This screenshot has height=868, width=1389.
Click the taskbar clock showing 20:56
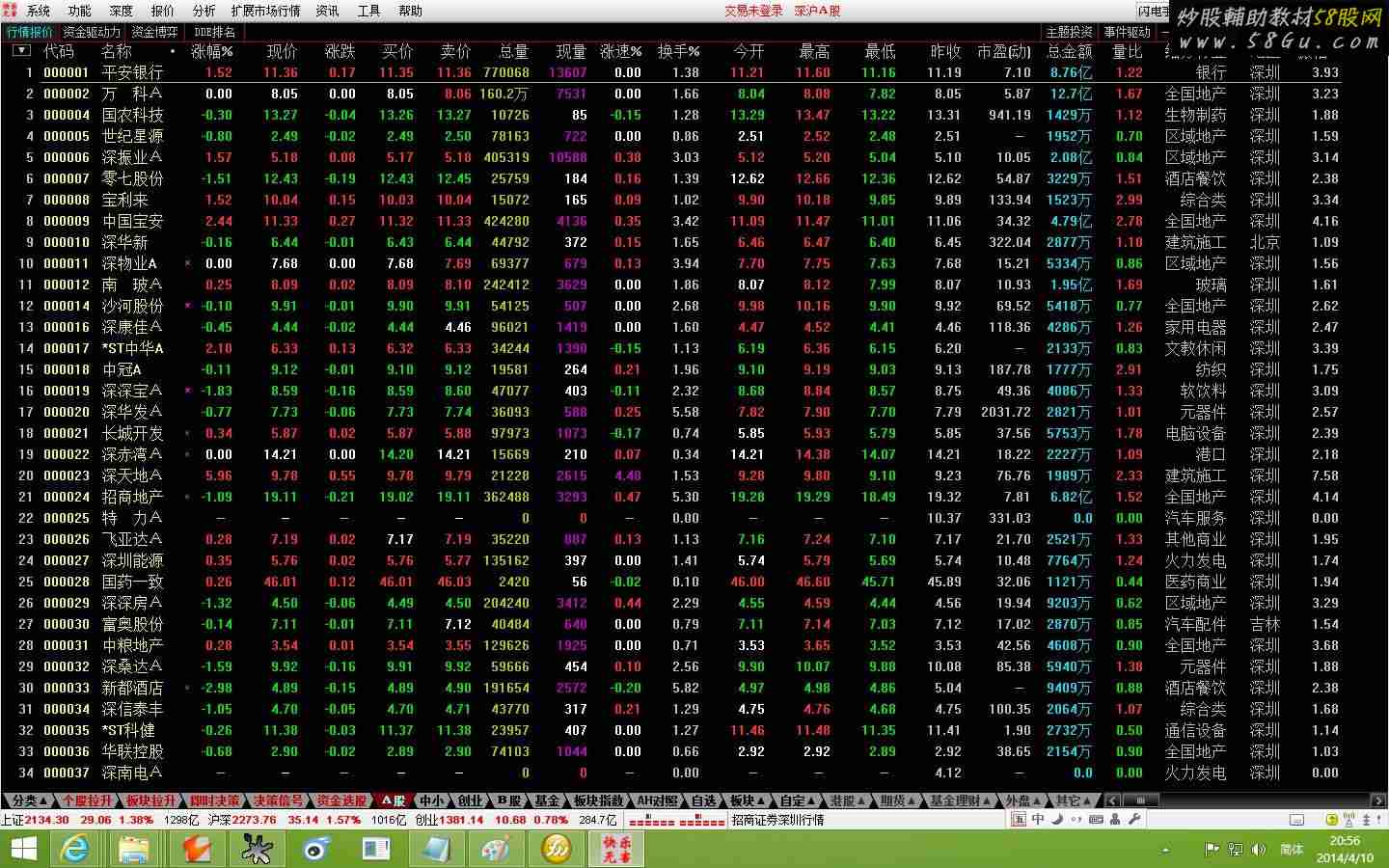click(1345, 850)
